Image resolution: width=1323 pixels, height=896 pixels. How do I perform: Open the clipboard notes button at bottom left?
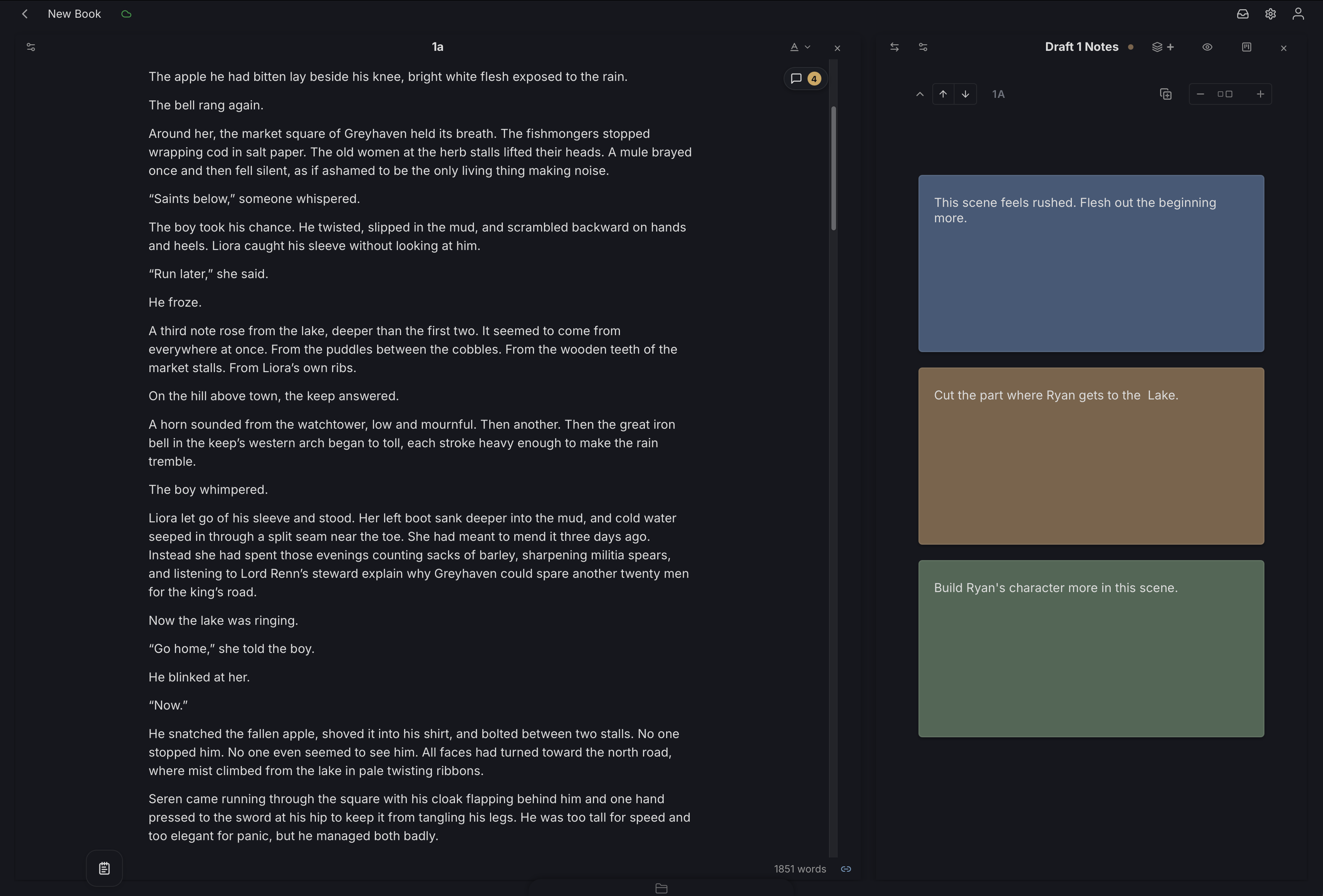pyautogui.click(x=104, y=868)
